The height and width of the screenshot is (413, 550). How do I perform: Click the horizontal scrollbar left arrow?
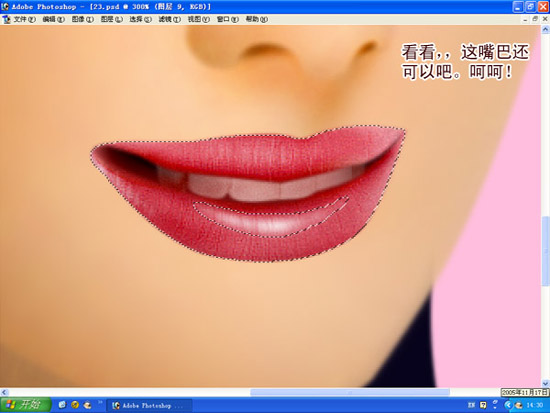4,392
